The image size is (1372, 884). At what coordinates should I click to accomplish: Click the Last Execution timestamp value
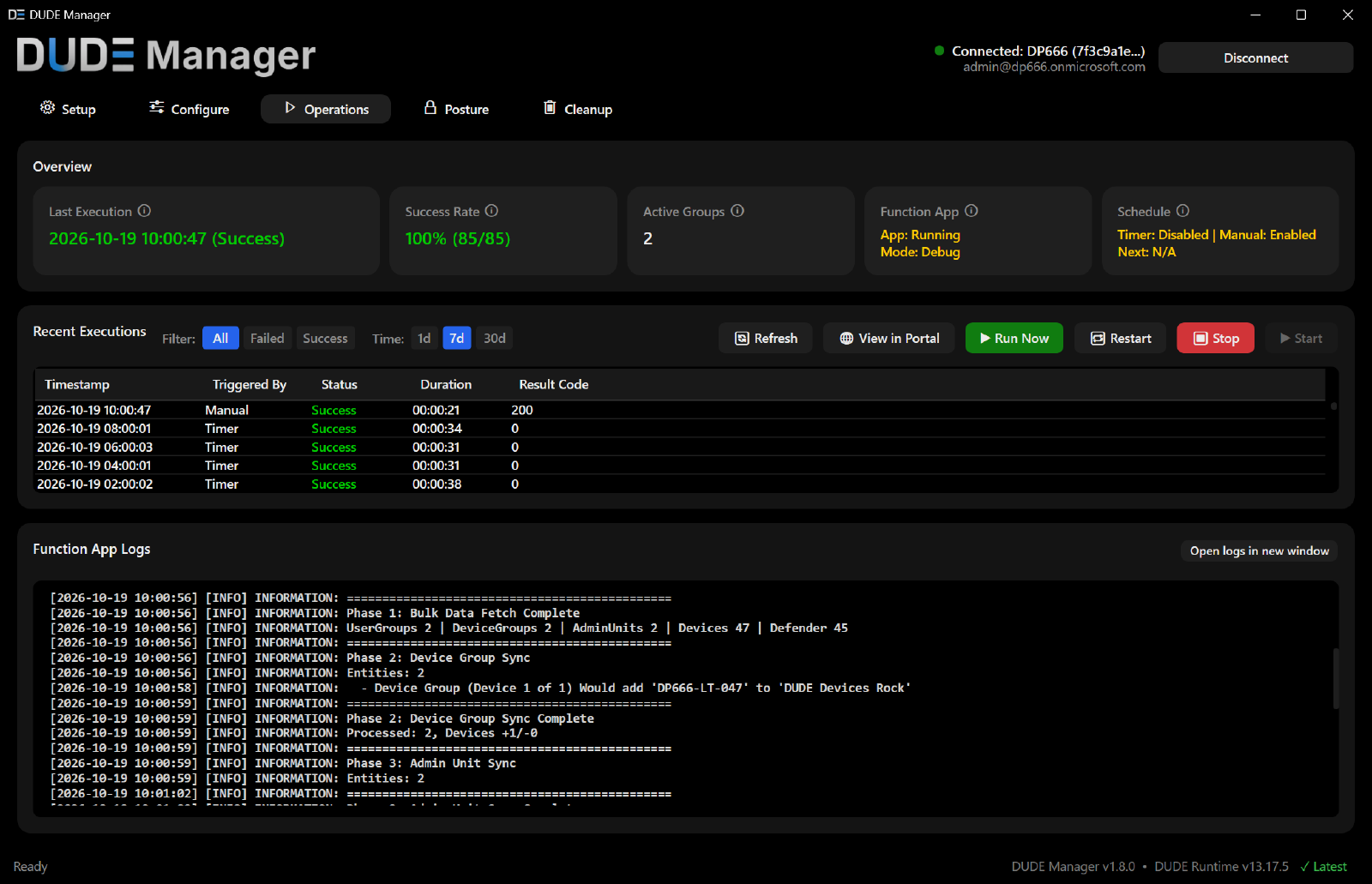(x=166, y=238)
